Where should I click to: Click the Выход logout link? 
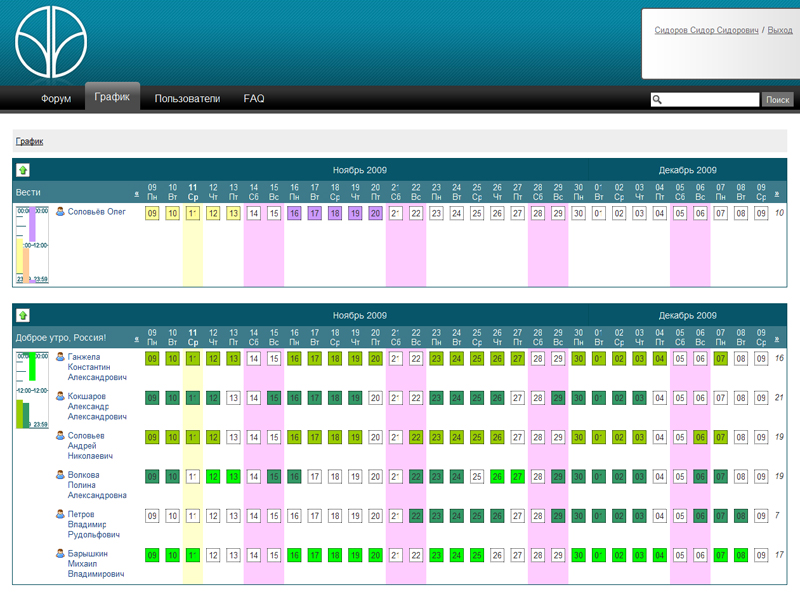click(x=780, y=31)
